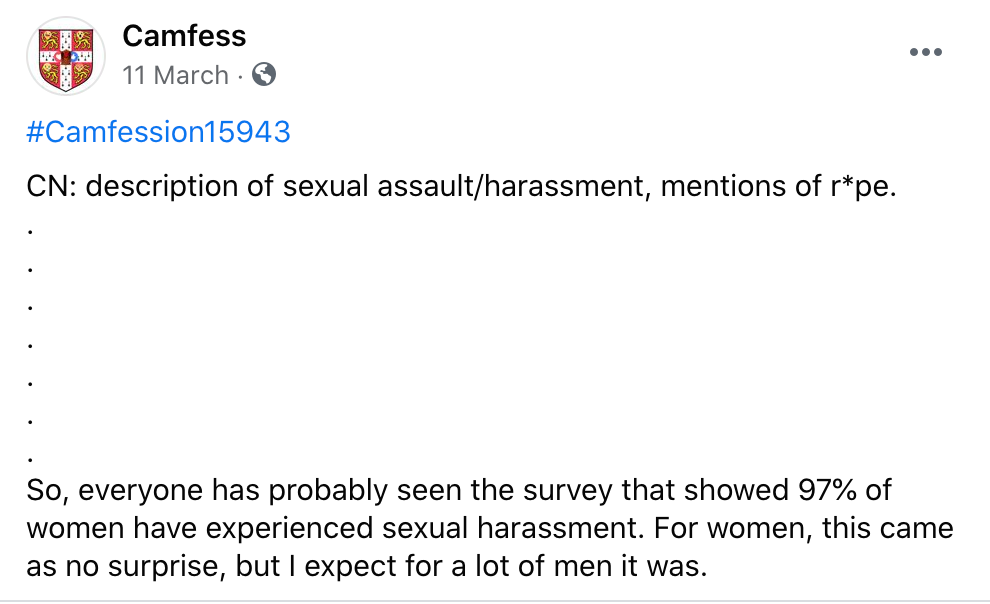Open the Camfess crest profile picture
Screen dimensions: 990x604
click(x=66, y=56)
